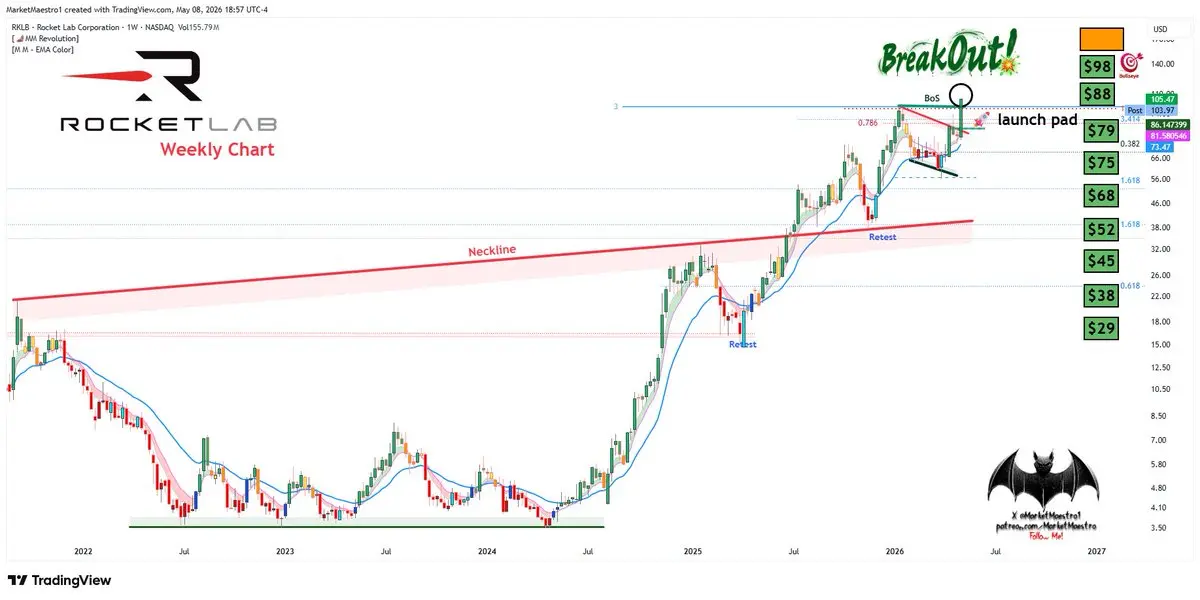
Task: Select the $38 price target box
Action: point(1101,295)
